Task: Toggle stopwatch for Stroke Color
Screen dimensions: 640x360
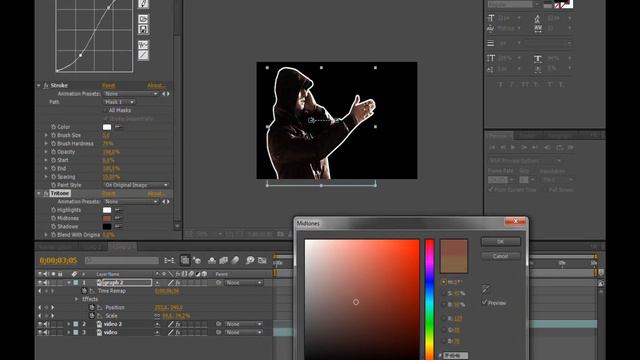Action: click(x=53, y=127)
